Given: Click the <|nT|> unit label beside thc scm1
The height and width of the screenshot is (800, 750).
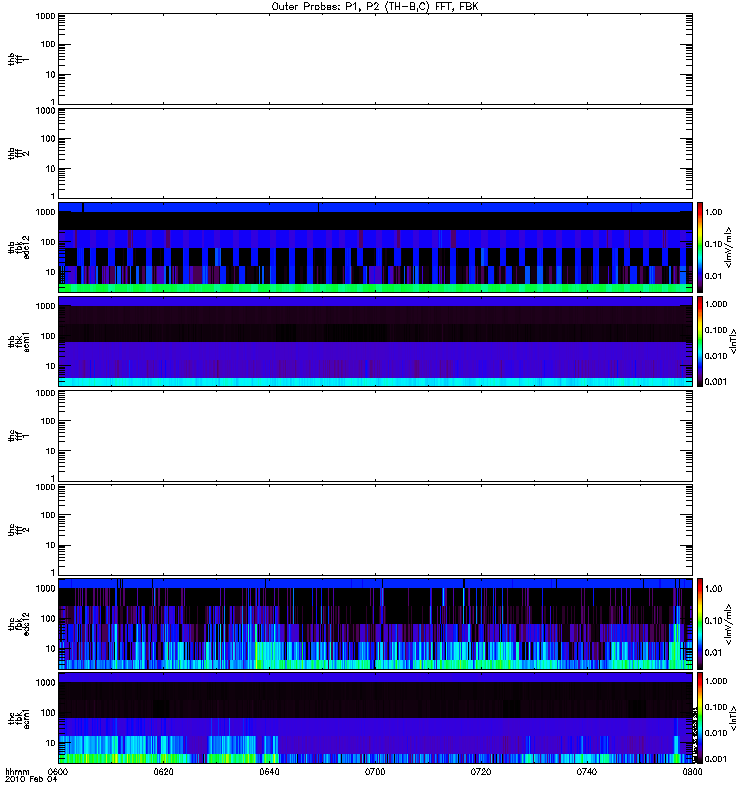Looking at the screenshot, I should coord(733,718).
